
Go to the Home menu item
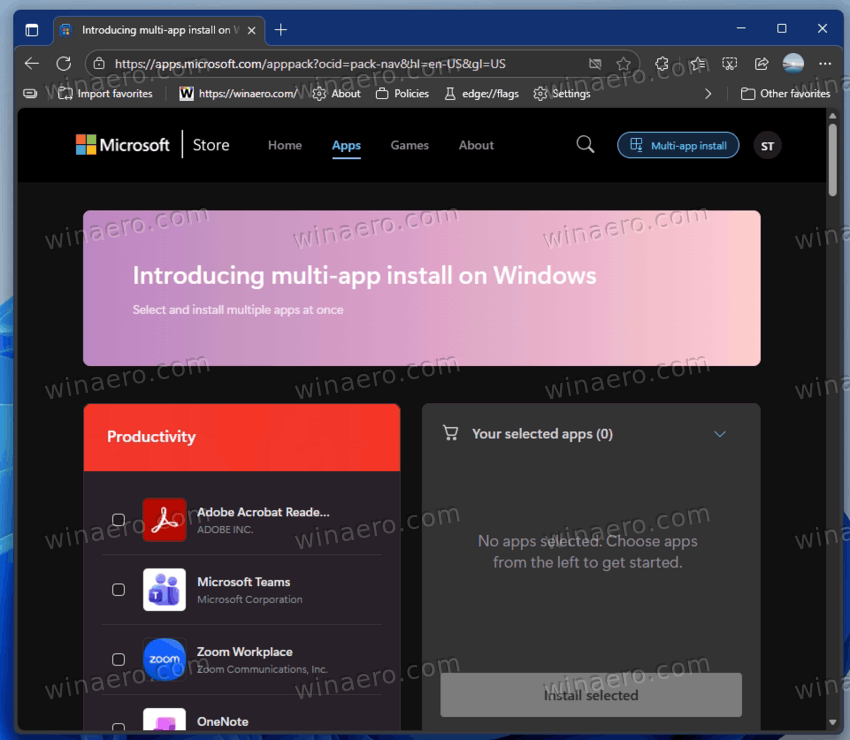point(284,145)
